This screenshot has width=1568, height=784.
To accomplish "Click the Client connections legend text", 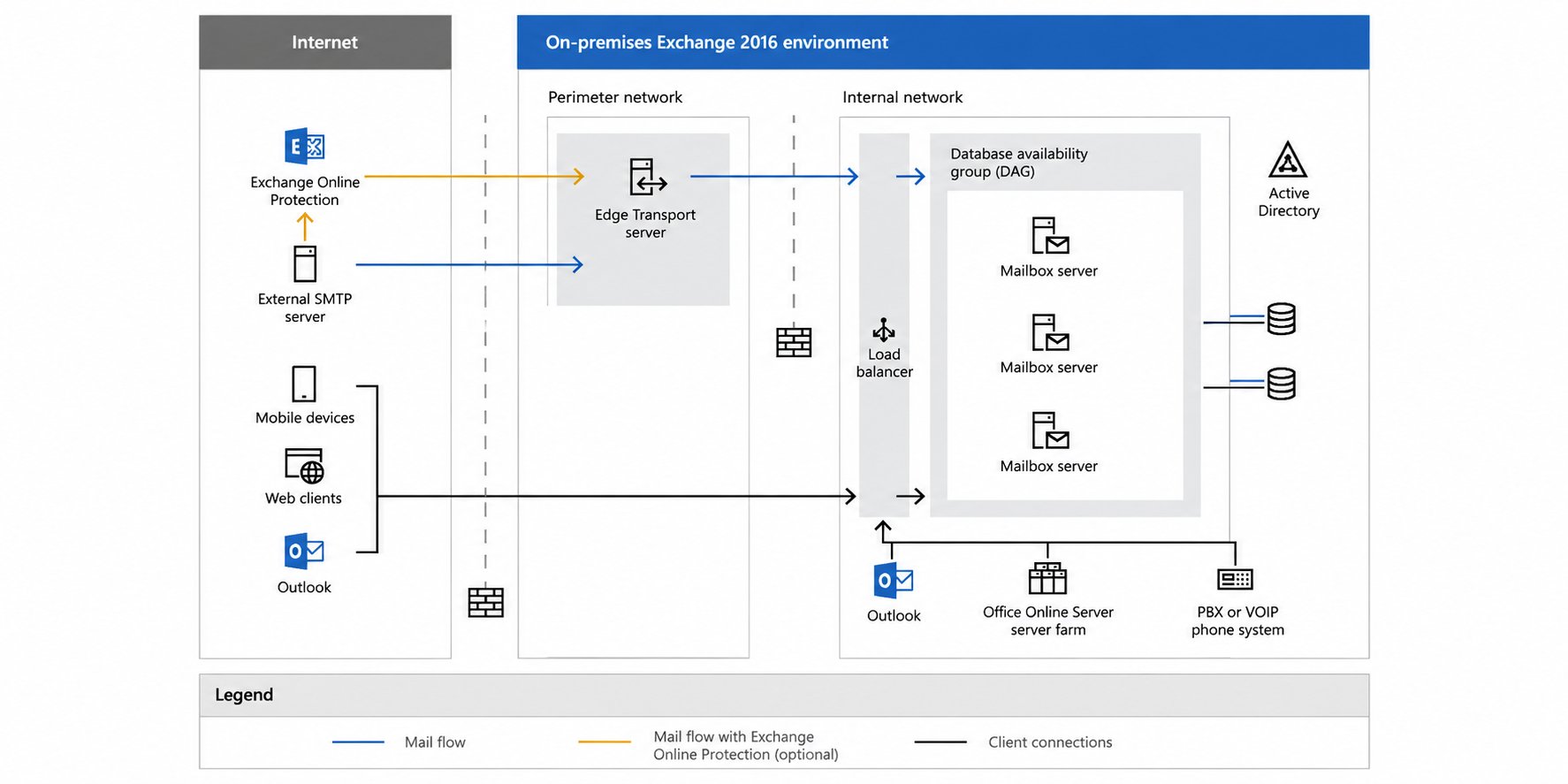I will click(x=1050, y=742).
